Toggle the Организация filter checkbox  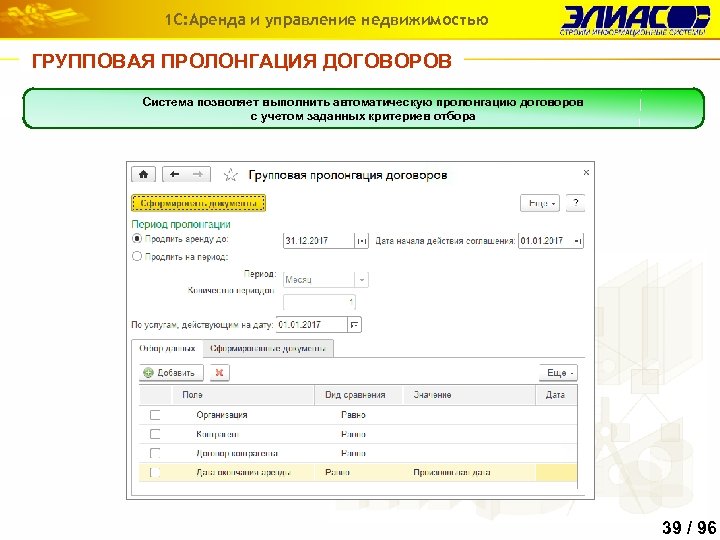click(155, 415)
